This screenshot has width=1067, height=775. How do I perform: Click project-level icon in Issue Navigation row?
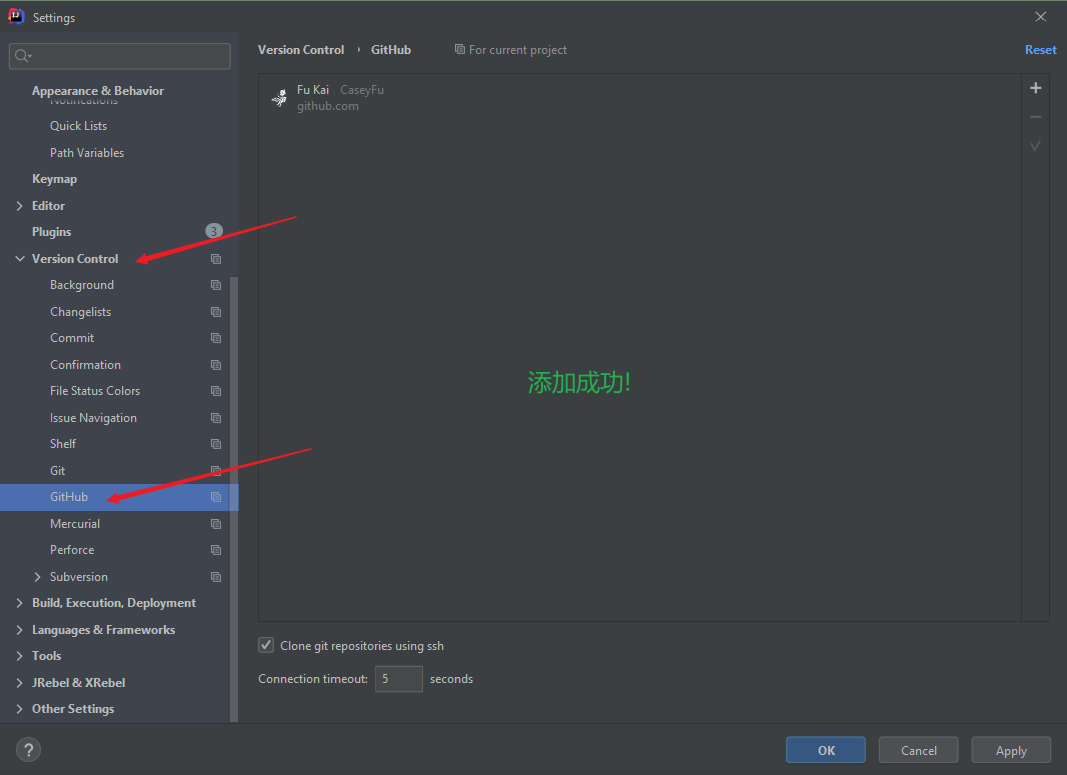(216, 418)
